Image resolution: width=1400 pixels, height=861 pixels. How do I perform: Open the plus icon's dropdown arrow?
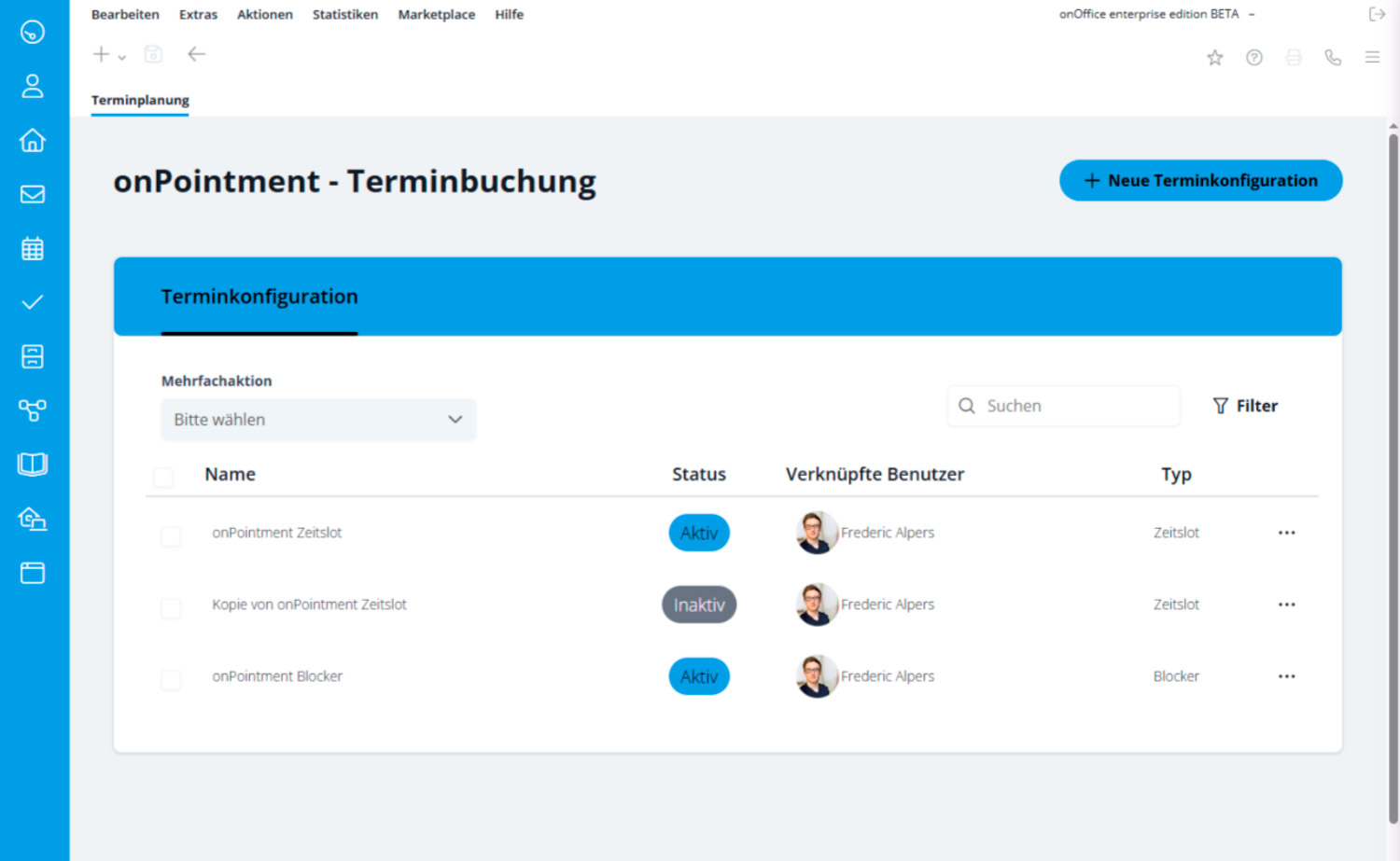tap(122, 57)
